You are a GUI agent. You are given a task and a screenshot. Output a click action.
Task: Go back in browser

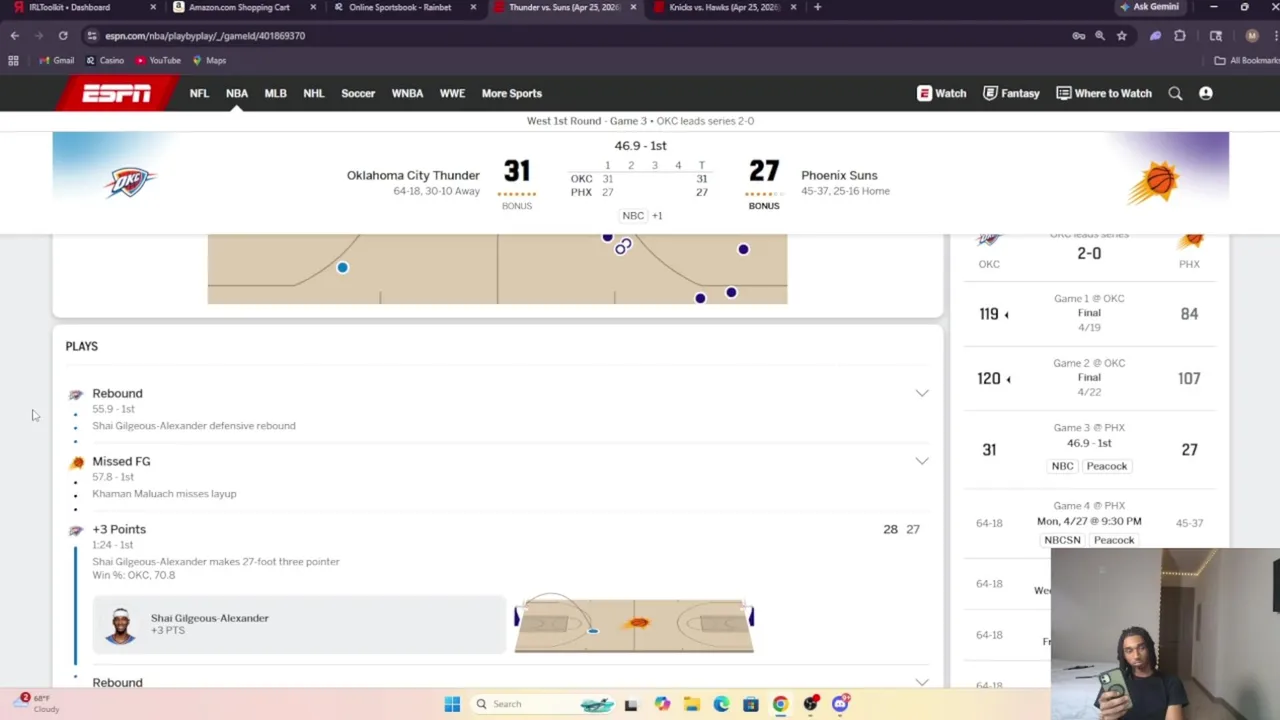click(14, 35)
